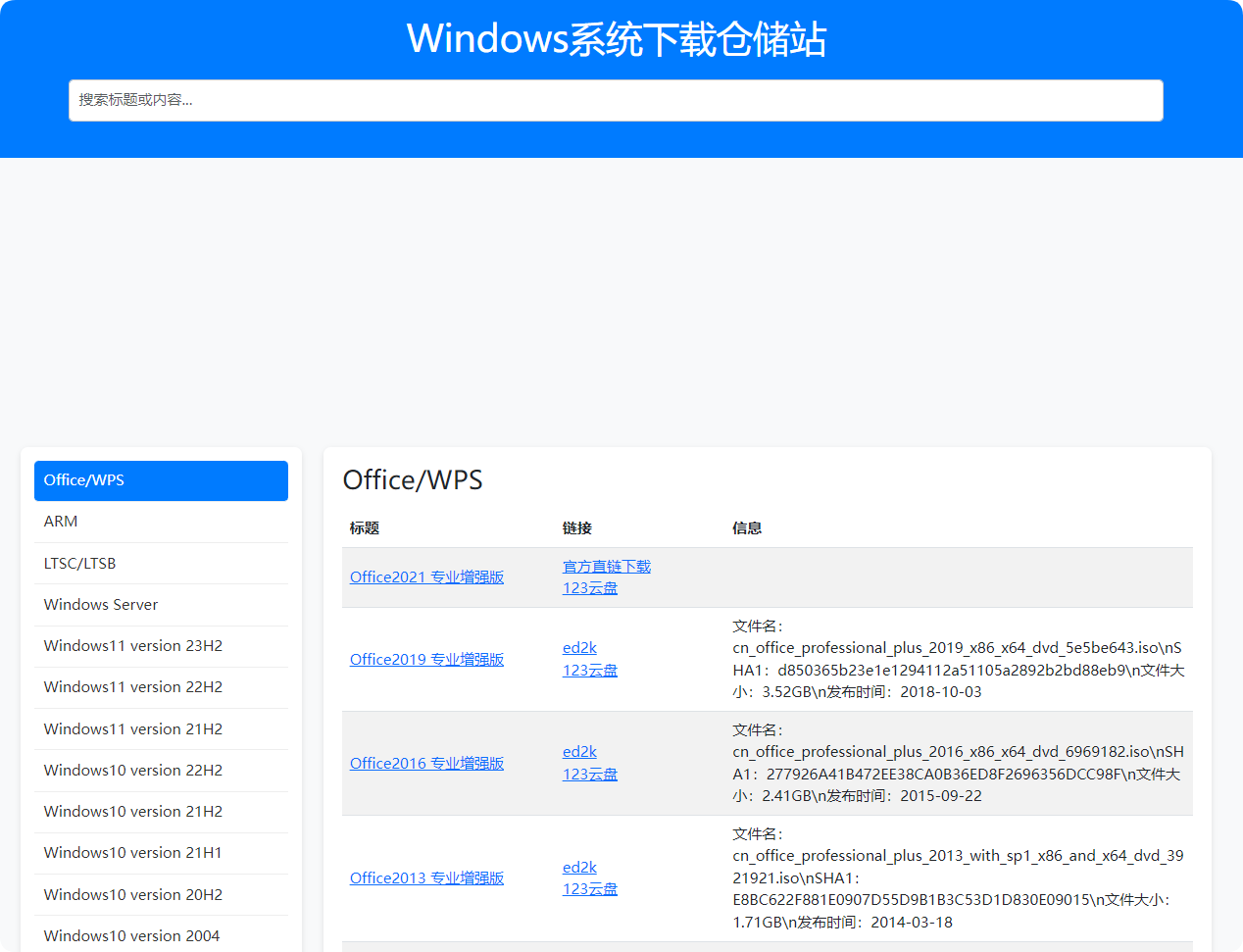Image resolution: width=1243 pixels, height=952 pixels.
Task: Click 官方直链下载 for Office2021
Action: click(x=607, y=567)
